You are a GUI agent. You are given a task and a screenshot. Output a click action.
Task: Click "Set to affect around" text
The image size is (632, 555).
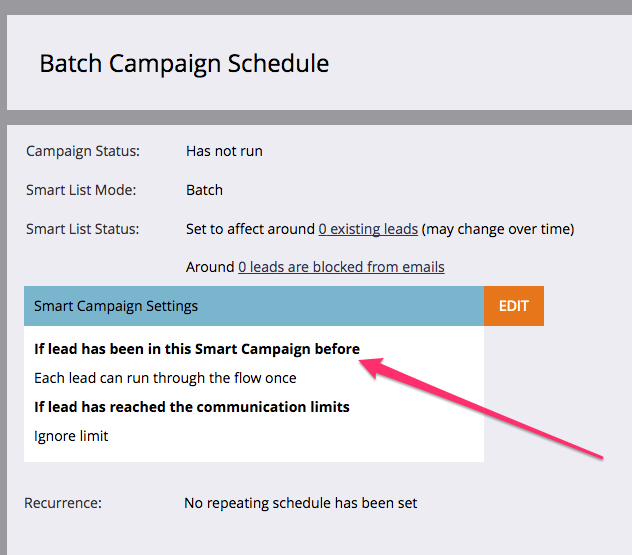click(250, 229)
